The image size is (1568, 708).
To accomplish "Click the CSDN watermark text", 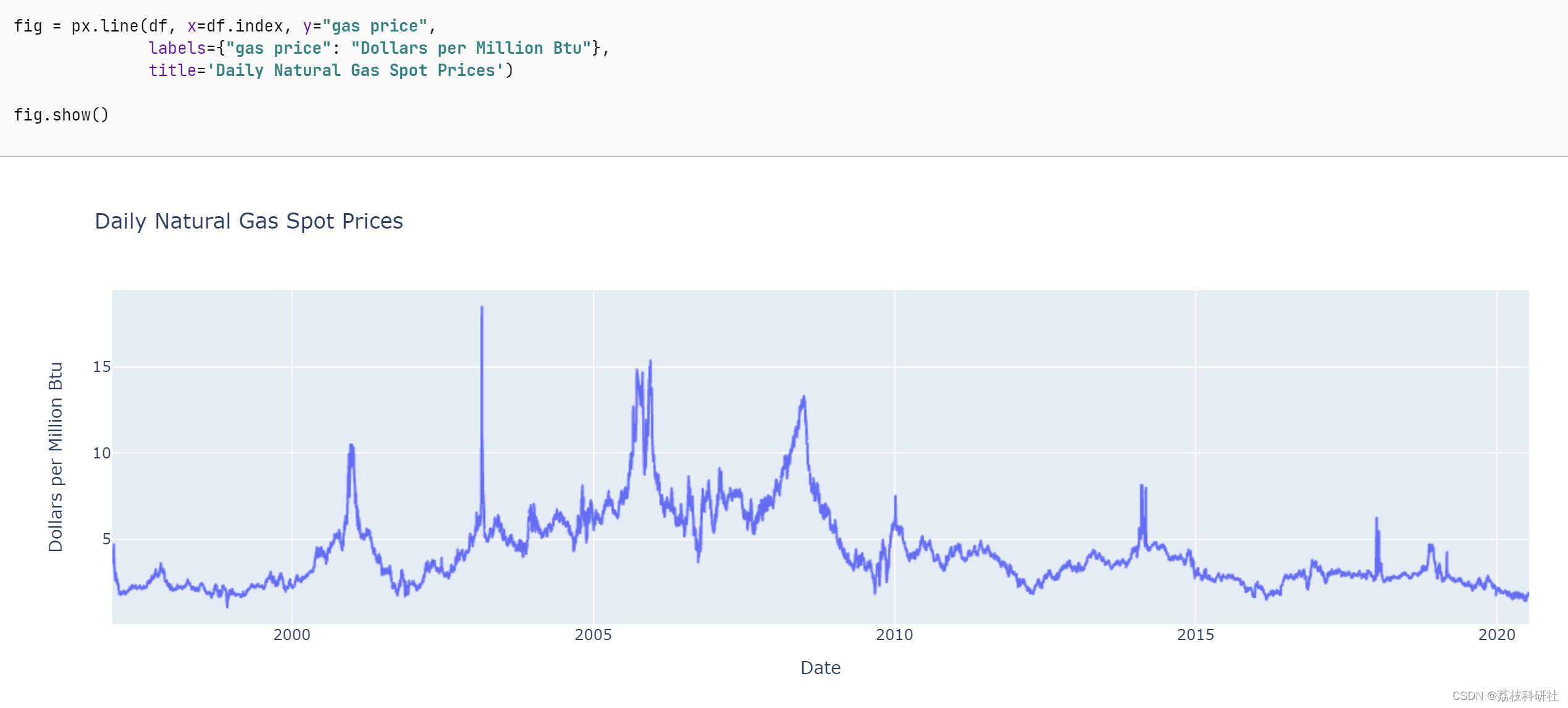I will (x=1505, y=696).
